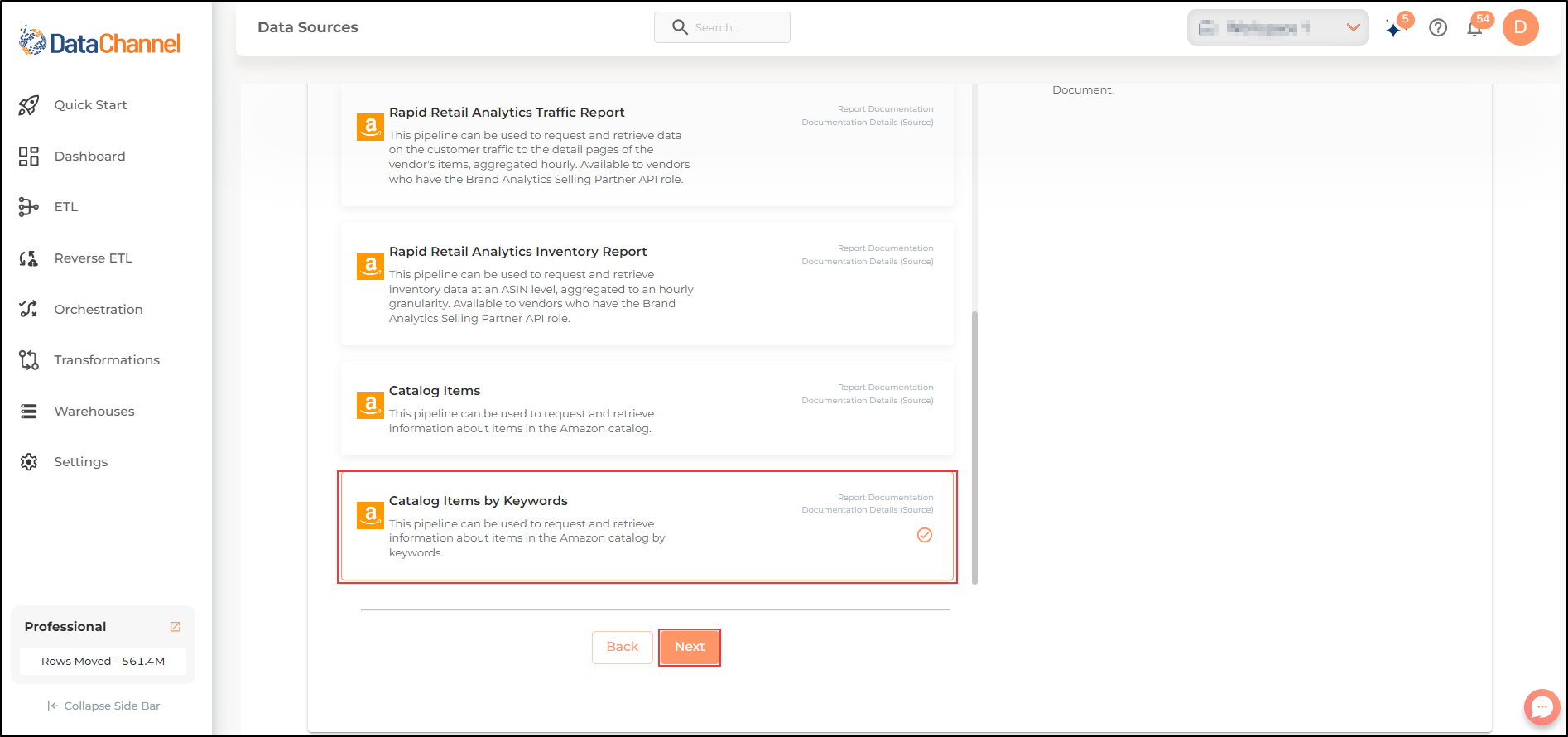Click the DataChannel logo
The width and height of the screenshot is (1568, 737).
[x=100, y=41]
